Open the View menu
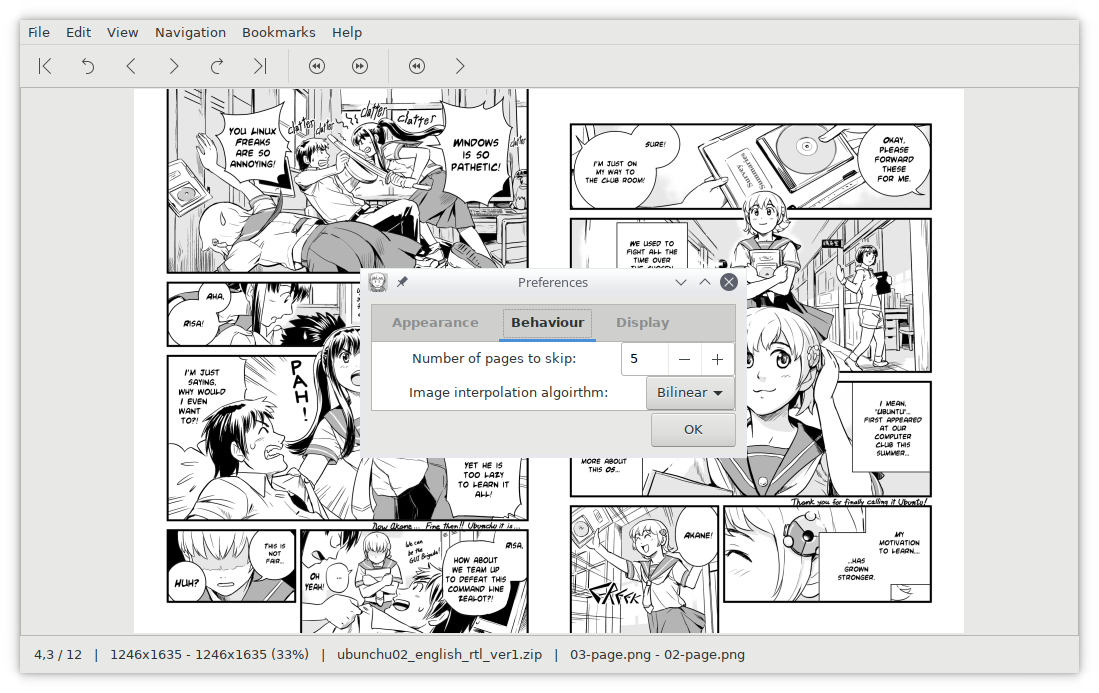 pos(123,32)
